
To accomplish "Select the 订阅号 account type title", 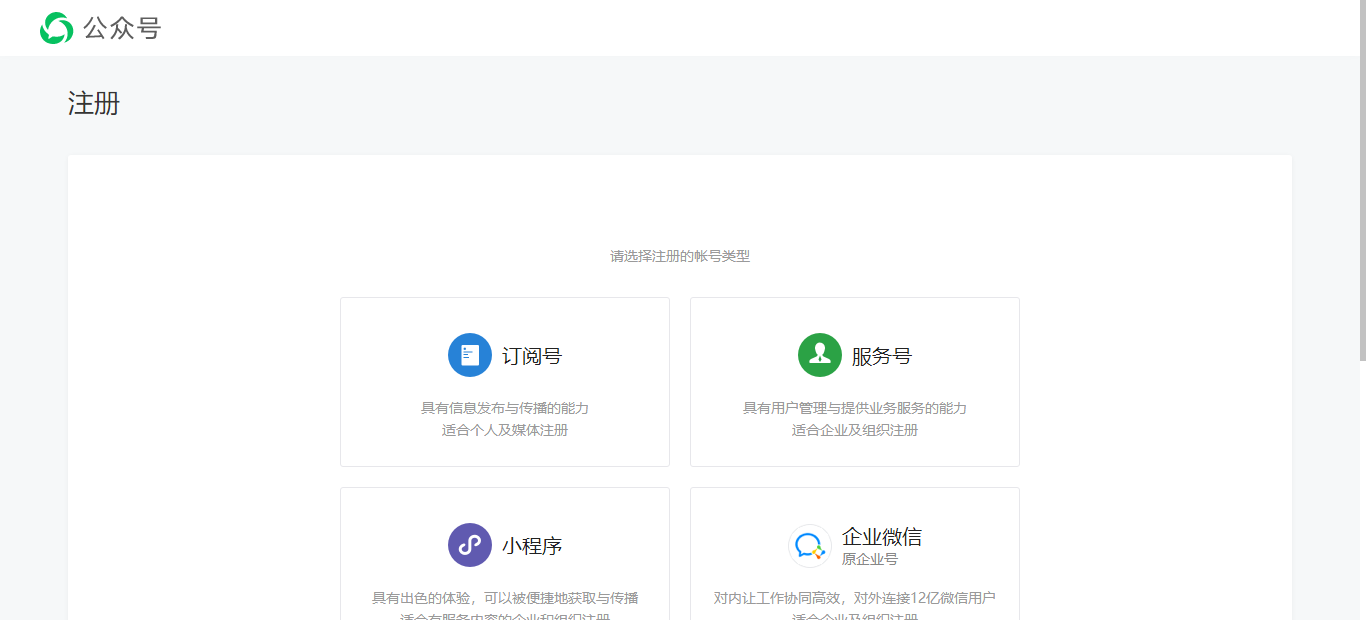I will click(532, 356).
